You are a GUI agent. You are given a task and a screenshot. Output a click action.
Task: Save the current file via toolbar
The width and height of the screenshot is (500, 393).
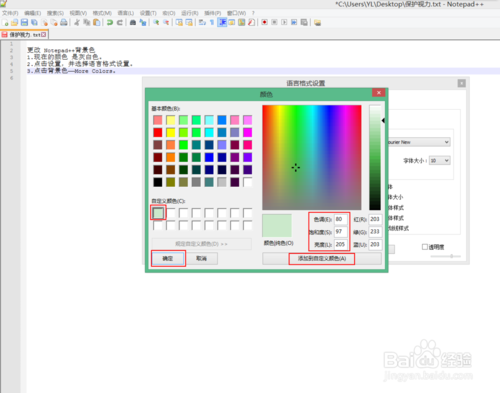[24, 22]
